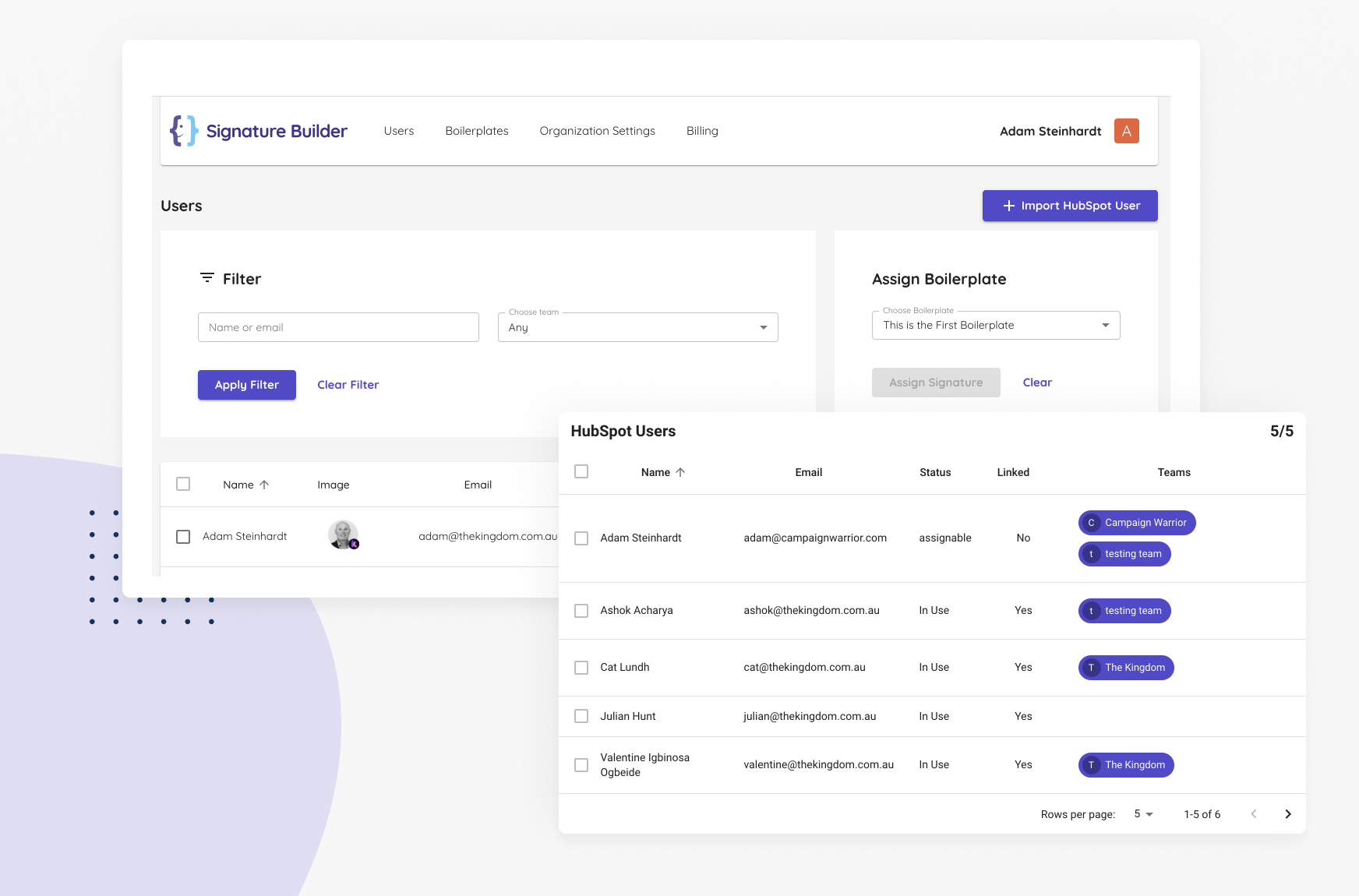Check Ashok Acharya's row checkbox
Image resolution: width=1359 pixels, height=896 pixels.
coord(581,611)
